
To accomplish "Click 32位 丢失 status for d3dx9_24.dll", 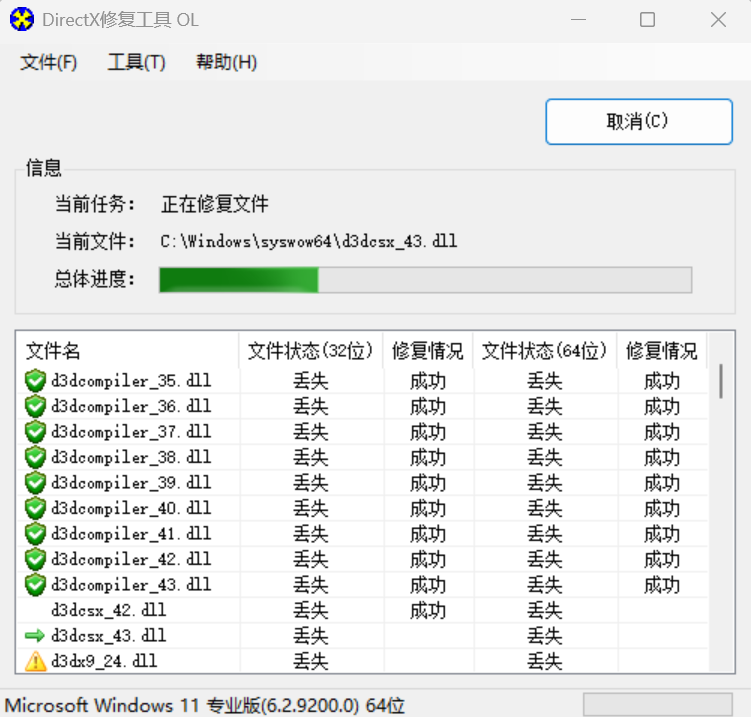I will pyautogui.click(x=311, y=661).
